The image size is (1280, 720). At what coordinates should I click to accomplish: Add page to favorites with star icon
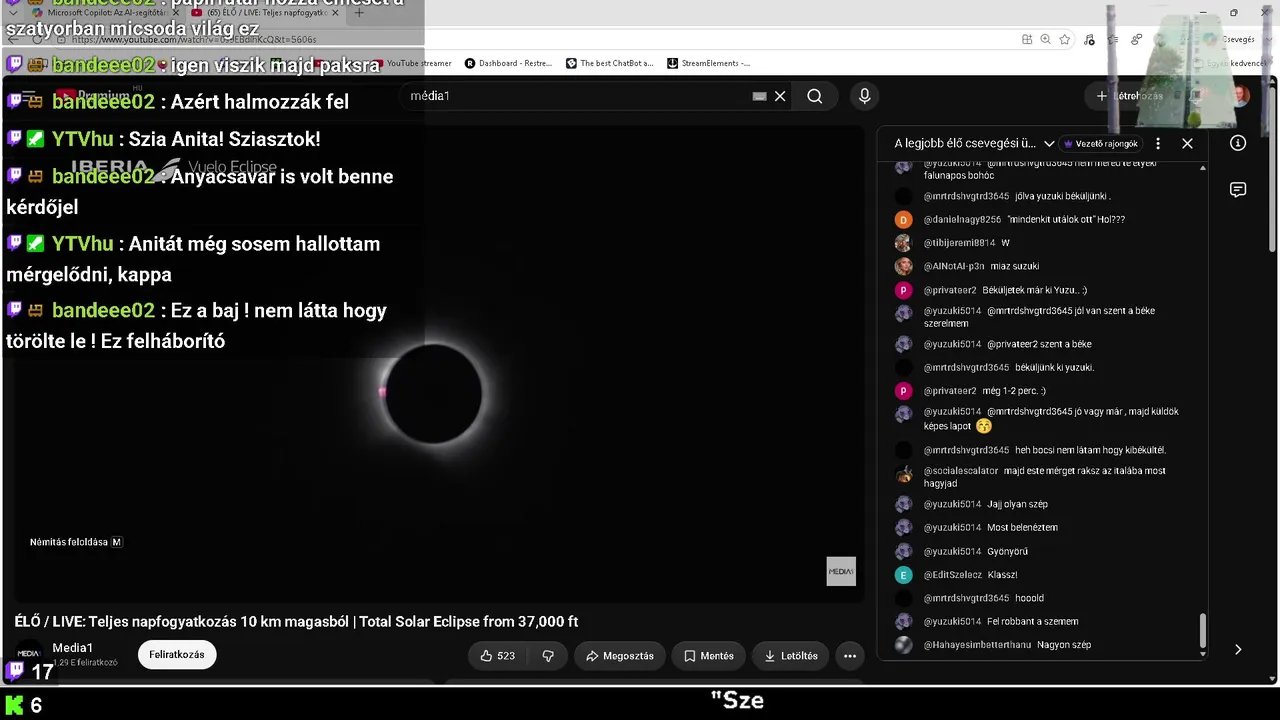point(1065,39)
